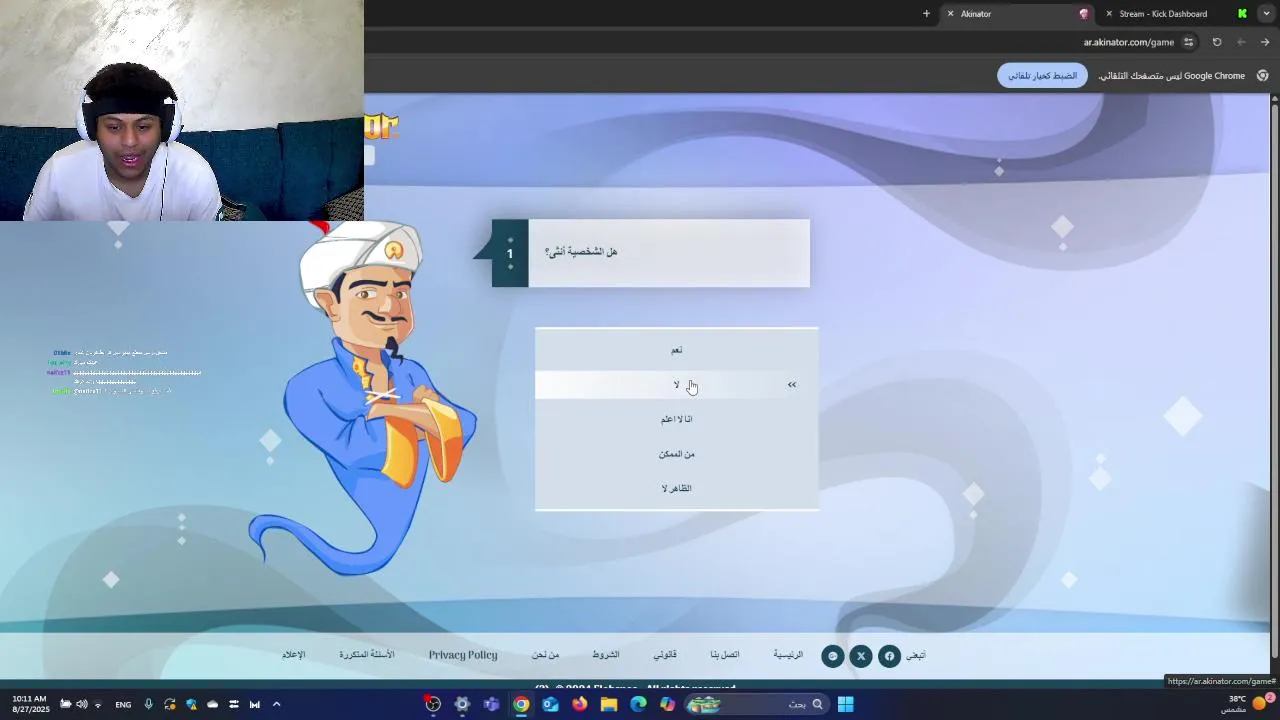
Task: Open the third social icon in footer
Action: click(833, 656)
